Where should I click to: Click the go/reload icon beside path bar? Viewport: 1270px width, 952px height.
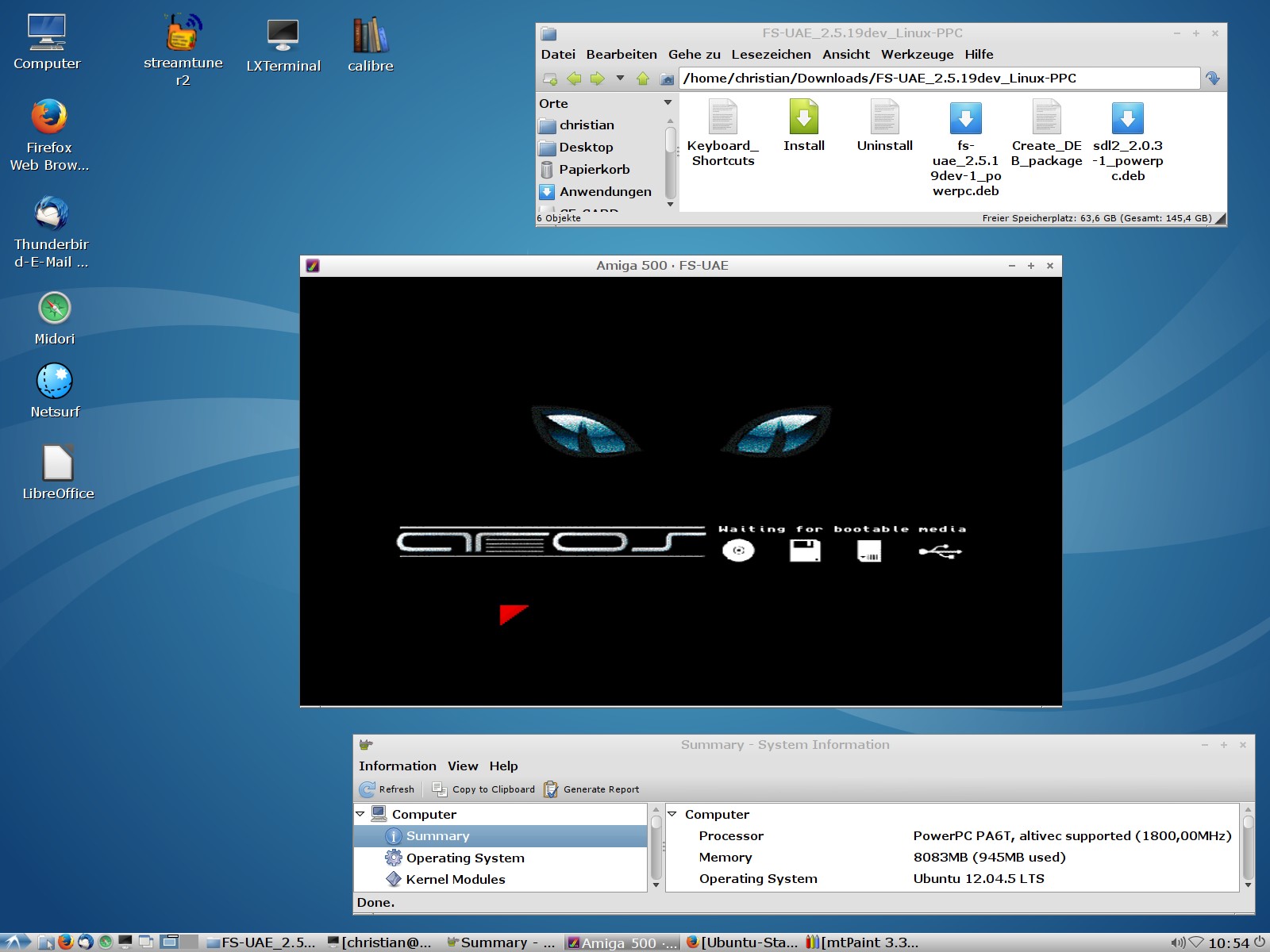click(x=1212, y=79)
